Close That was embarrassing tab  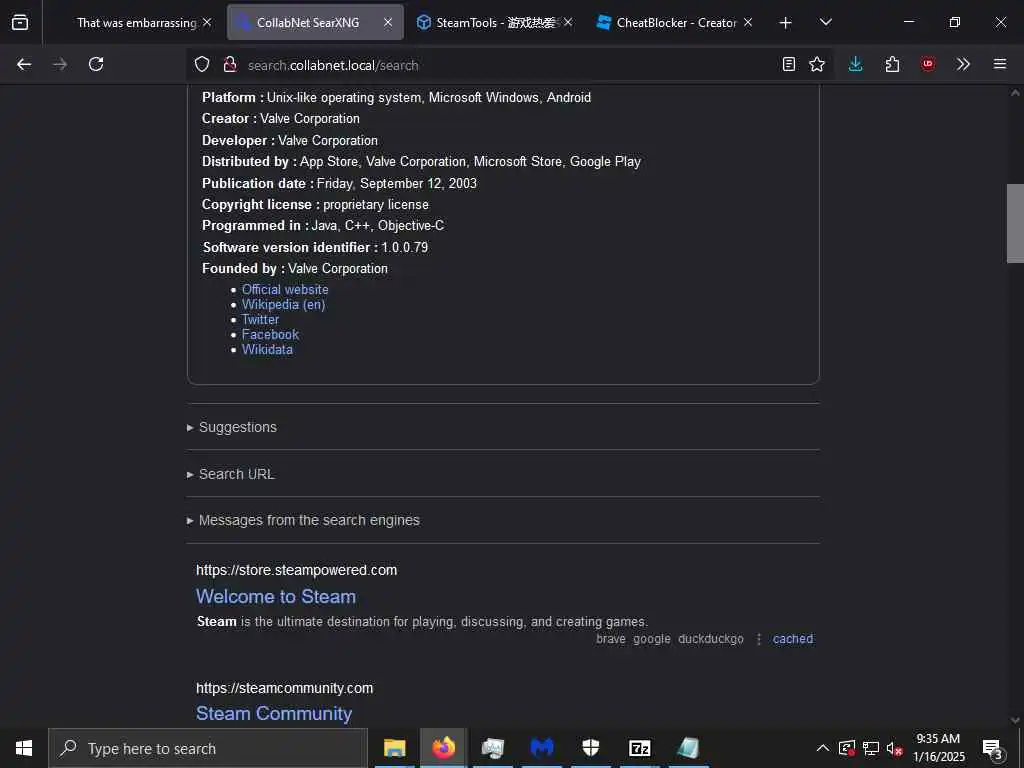[x=207, y=22]
